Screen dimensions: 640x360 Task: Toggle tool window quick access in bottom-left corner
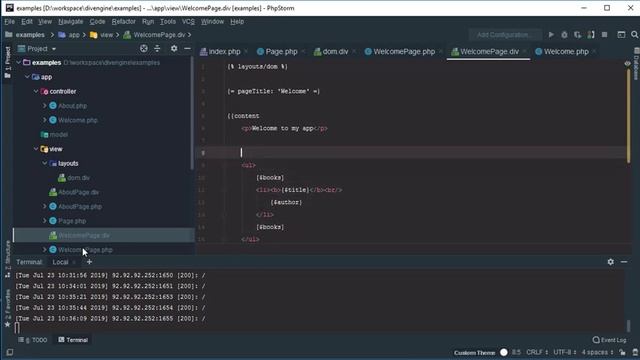click(10, 352)
